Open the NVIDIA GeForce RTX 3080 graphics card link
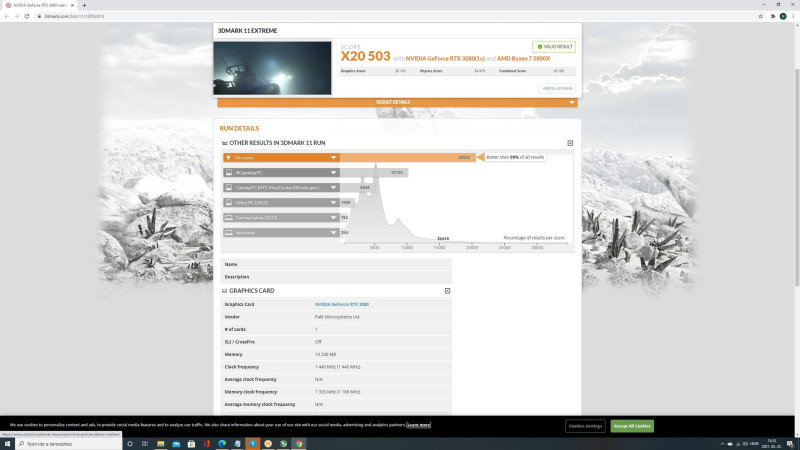Viewport: 800px width, 450px height. 342,304
